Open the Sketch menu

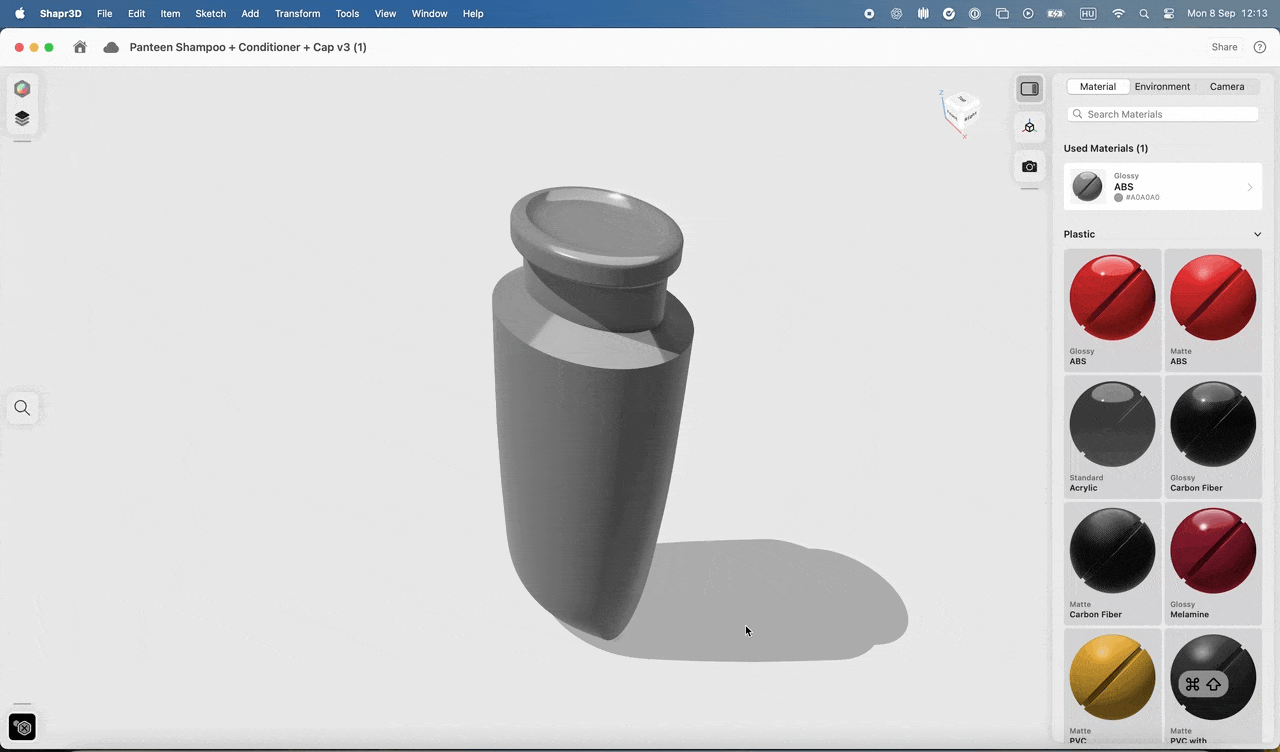coord(210,13)
